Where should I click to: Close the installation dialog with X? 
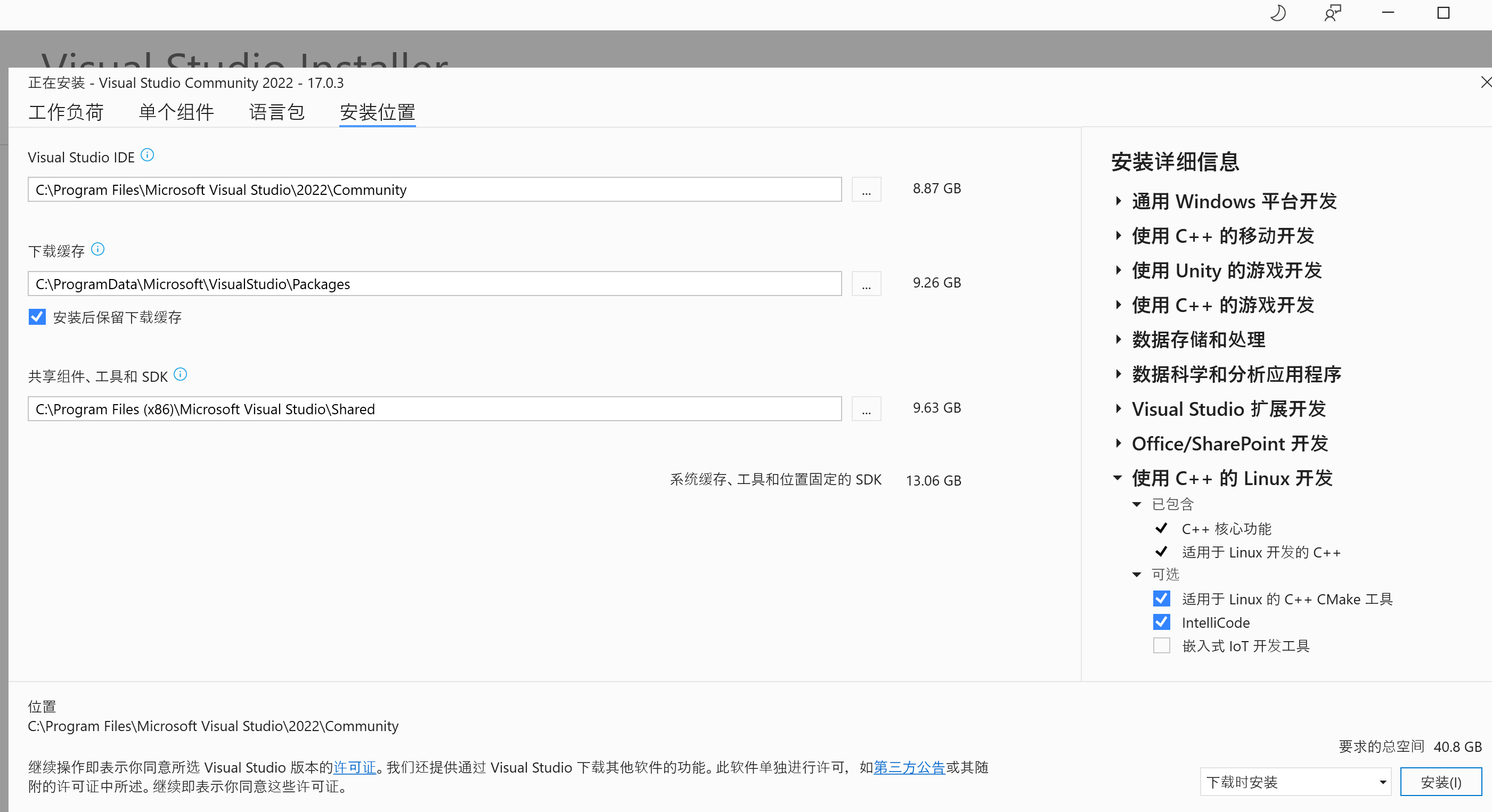[x=1486, y=82]
